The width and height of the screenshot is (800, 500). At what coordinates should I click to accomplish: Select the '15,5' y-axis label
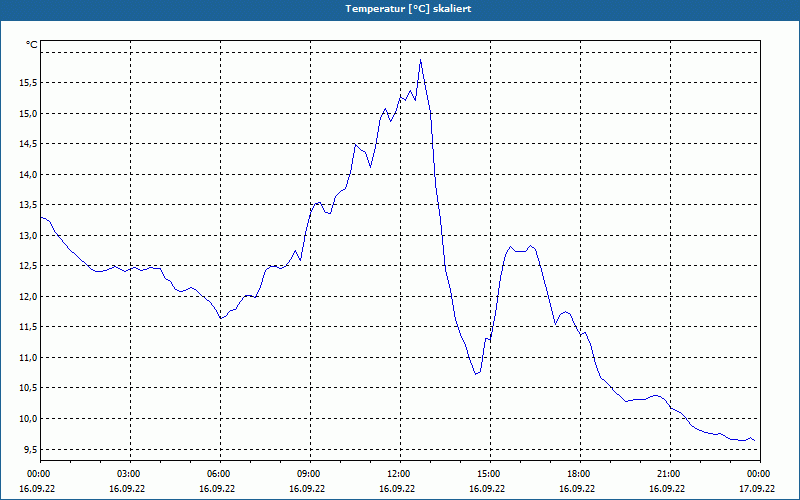coord(28,83)
